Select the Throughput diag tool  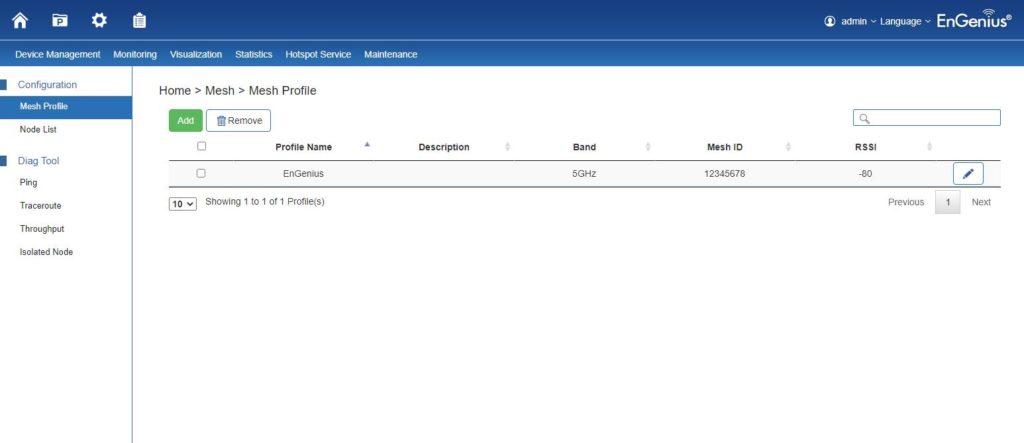pos(42,229)
